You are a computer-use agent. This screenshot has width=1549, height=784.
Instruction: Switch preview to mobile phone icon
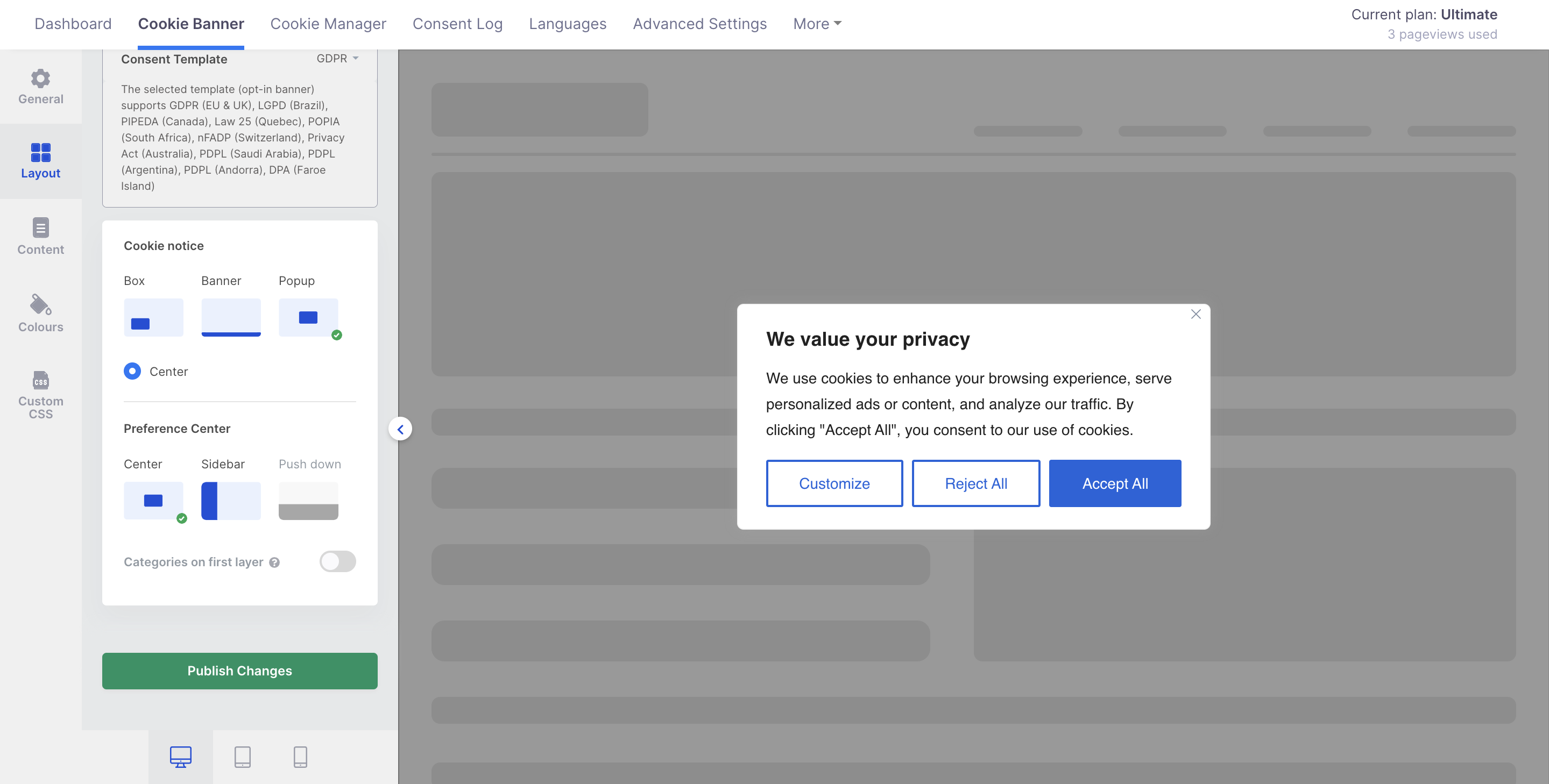click(300, 757)
